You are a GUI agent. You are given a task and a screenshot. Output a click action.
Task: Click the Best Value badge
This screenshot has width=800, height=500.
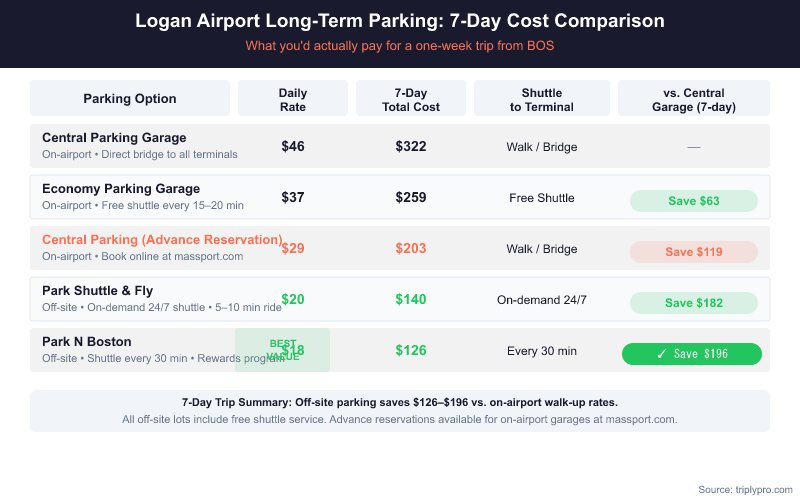point(282,349)
